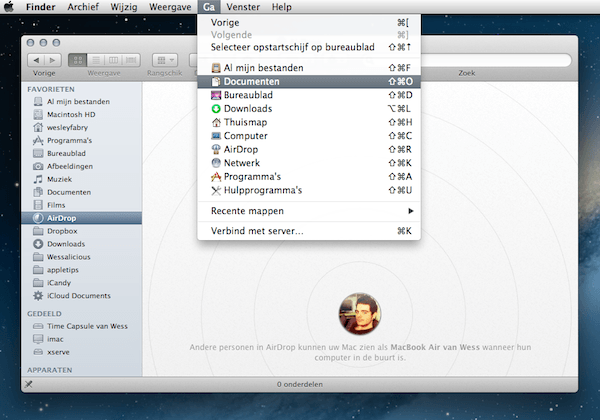600x420 pixels.
Task: Click the customize icon in status bar
Action: click(29, 384)
